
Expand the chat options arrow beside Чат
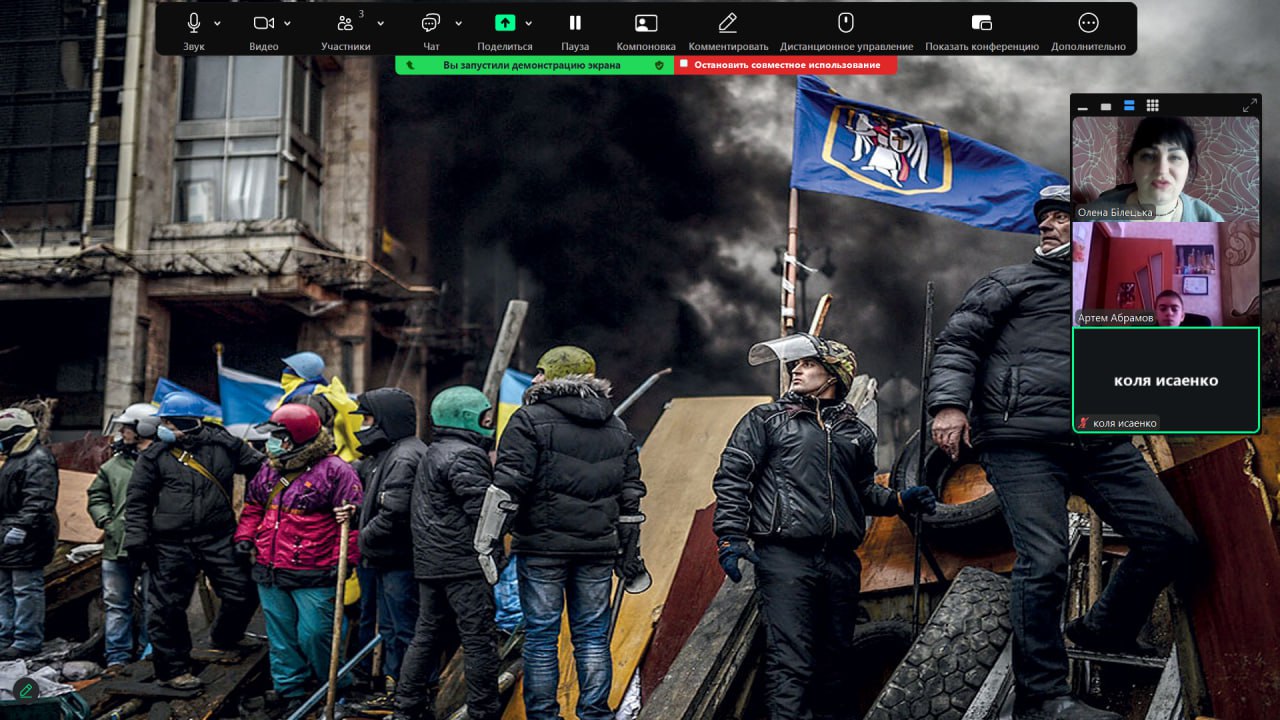[458, 23]
